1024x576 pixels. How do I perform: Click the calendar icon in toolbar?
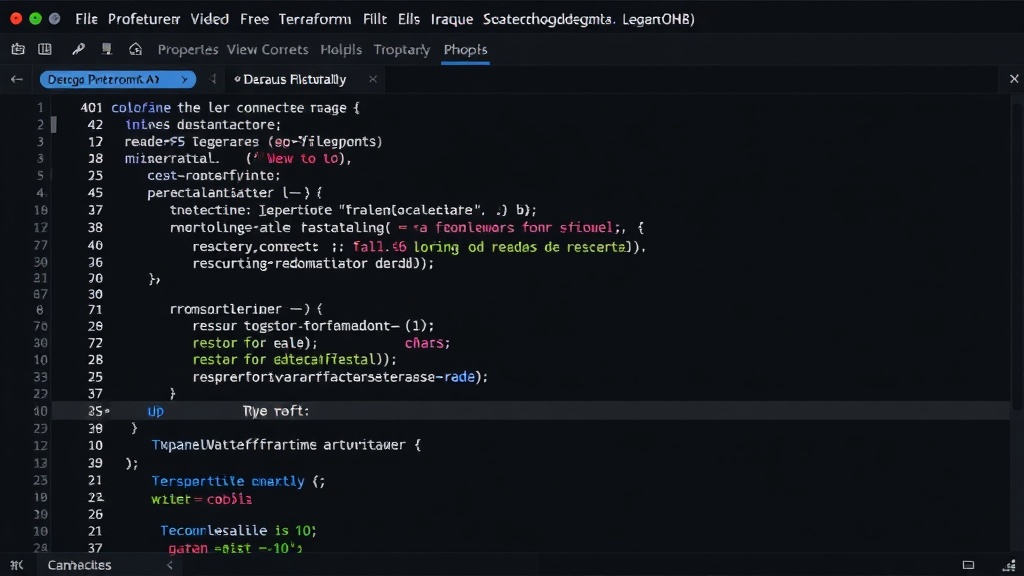pos(18,49)
